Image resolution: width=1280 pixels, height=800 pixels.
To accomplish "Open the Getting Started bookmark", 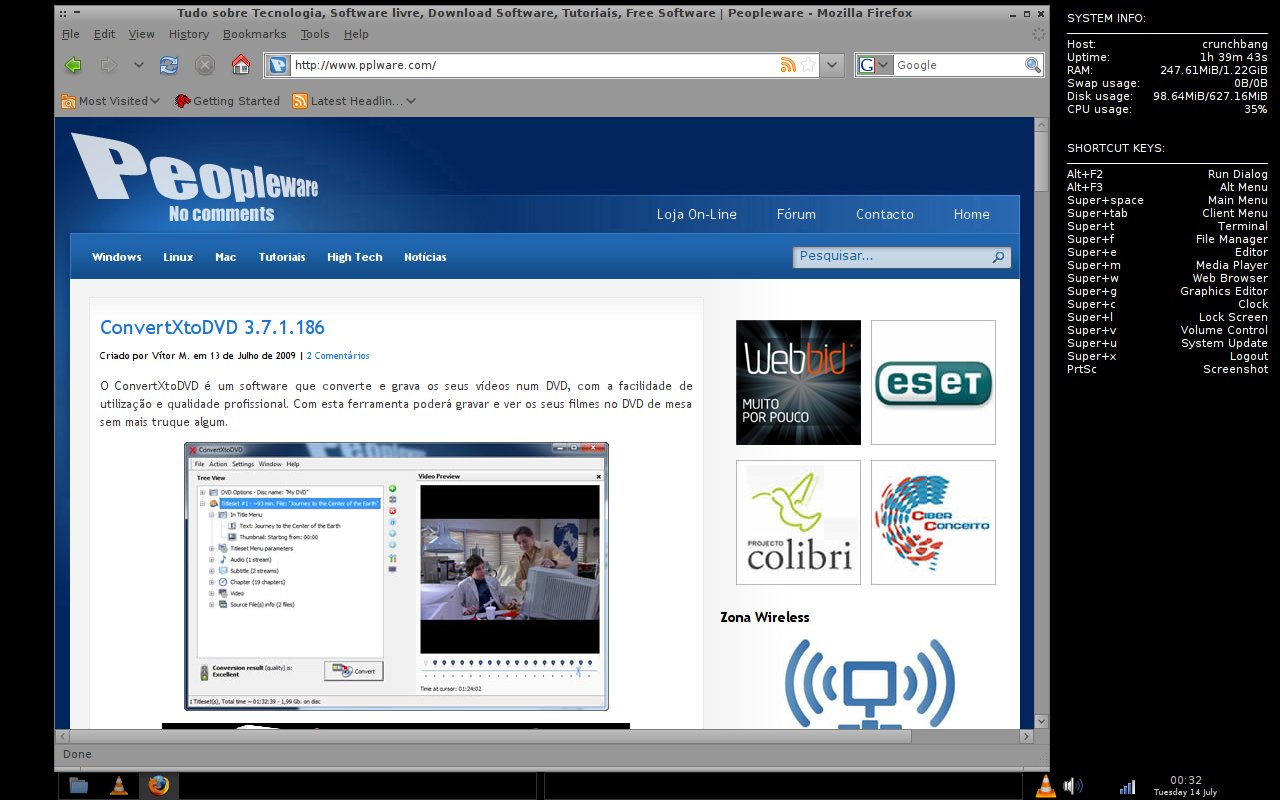I will pos(227,101).
